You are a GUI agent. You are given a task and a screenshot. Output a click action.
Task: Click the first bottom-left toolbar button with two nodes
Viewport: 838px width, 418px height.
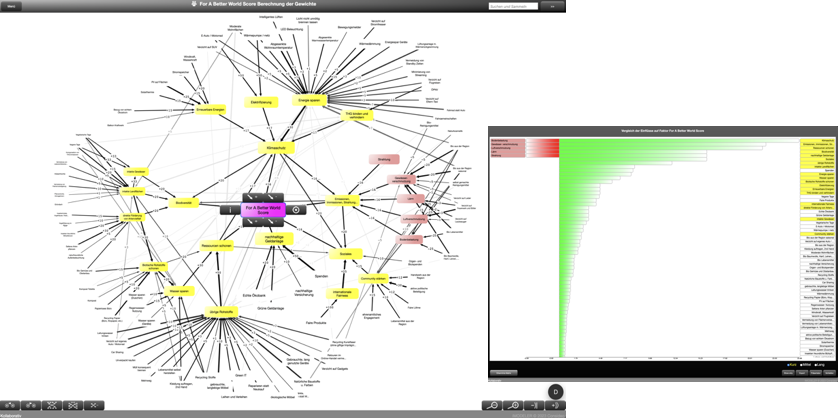[10, 405]
